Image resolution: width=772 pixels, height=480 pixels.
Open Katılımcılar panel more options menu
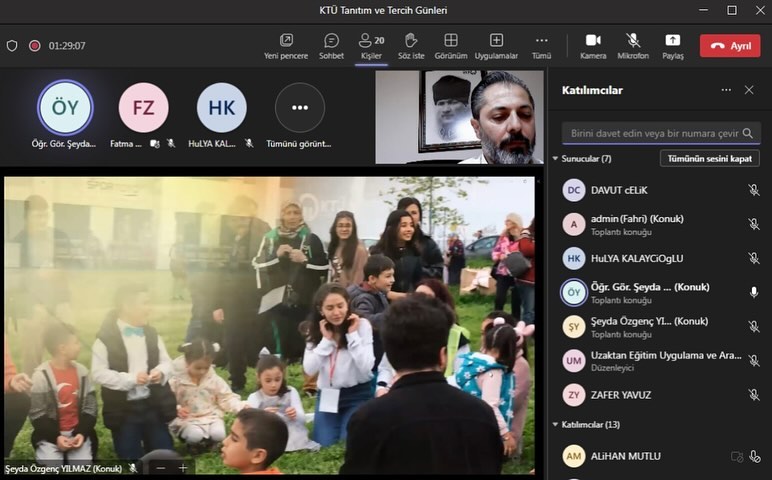pyautogui.click(x=726, y=90)
